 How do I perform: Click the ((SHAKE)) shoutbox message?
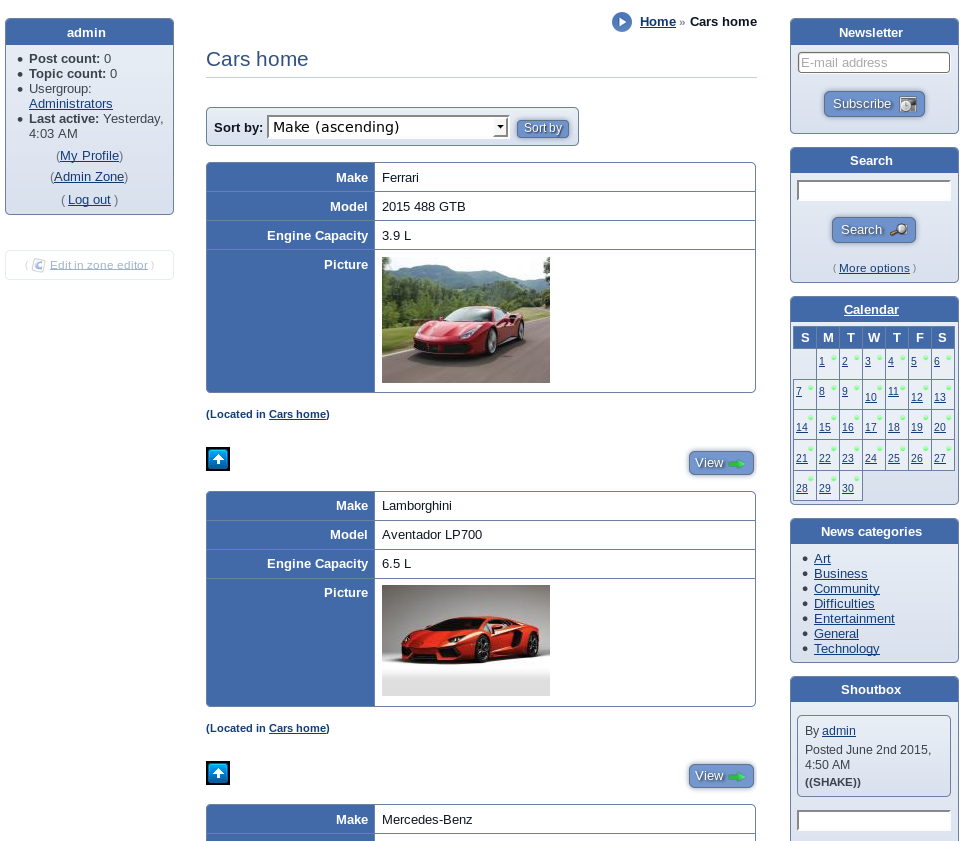tap(832, 783)
